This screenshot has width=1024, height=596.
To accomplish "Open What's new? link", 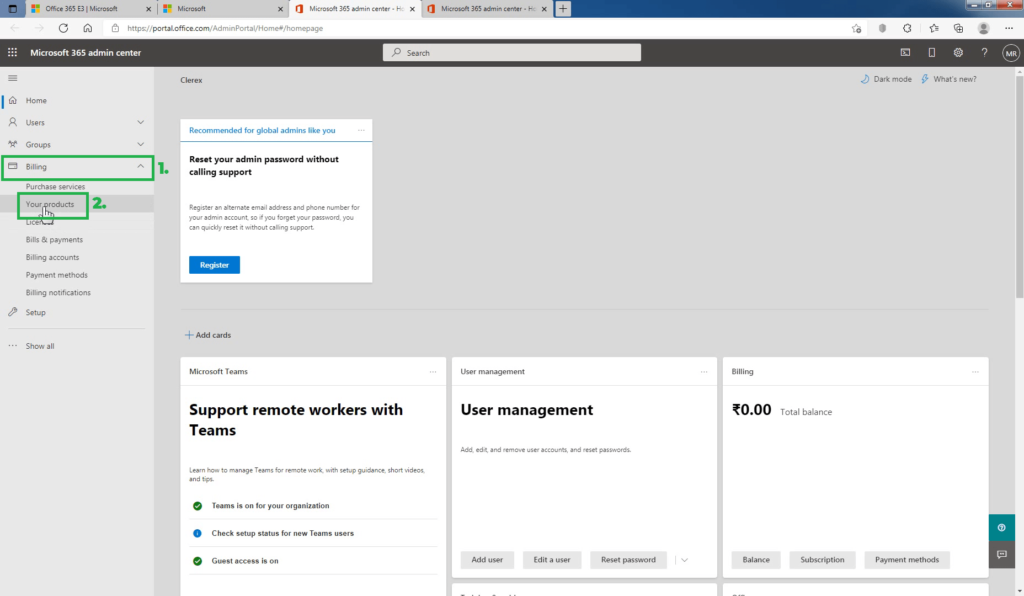I will pyautogui.click(x=949, y=79).
